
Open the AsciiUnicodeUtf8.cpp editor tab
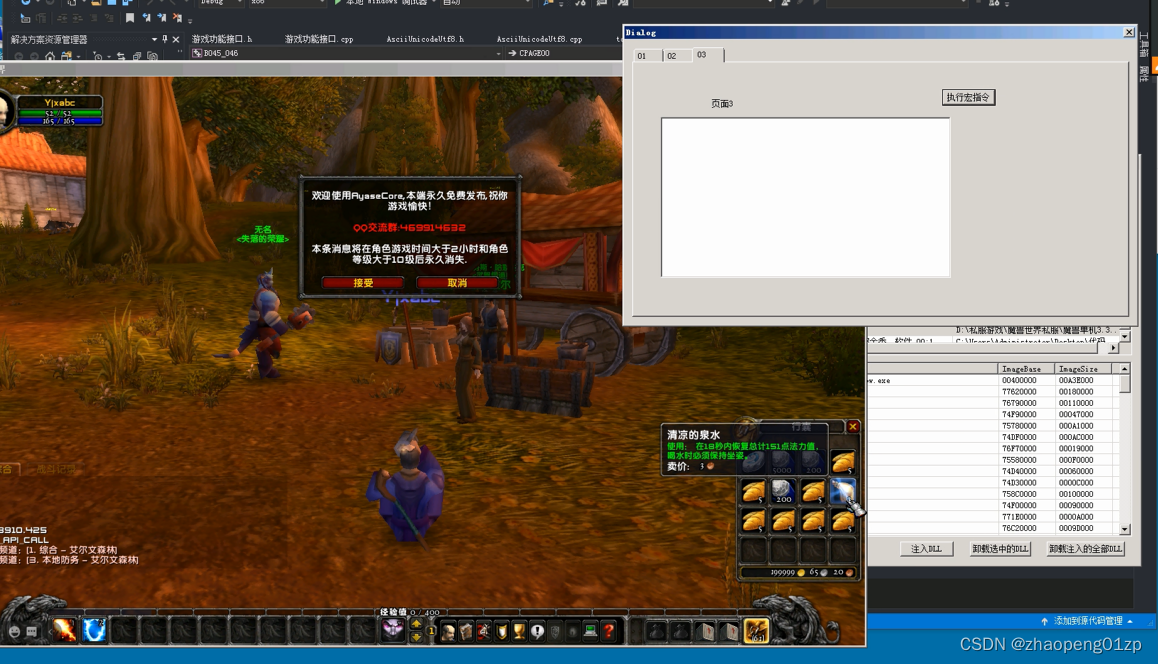click(539, 39)
